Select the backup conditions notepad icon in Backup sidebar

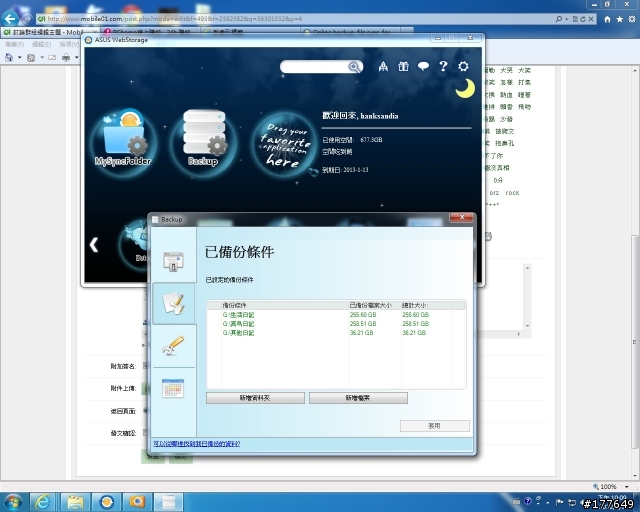coord(174,303)
